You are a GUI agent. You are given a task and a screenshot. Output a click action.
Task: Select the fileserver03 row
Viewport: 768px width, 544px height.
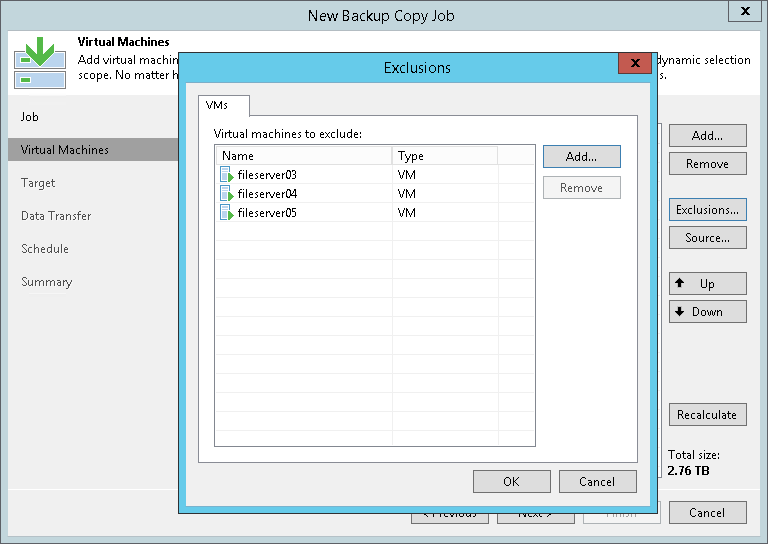(x=375, y=174)
